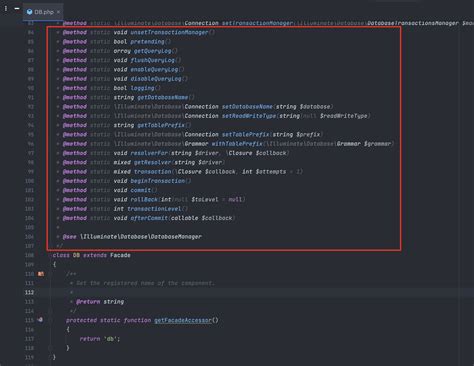Click the @return string annotation

[x=100, y=302]
